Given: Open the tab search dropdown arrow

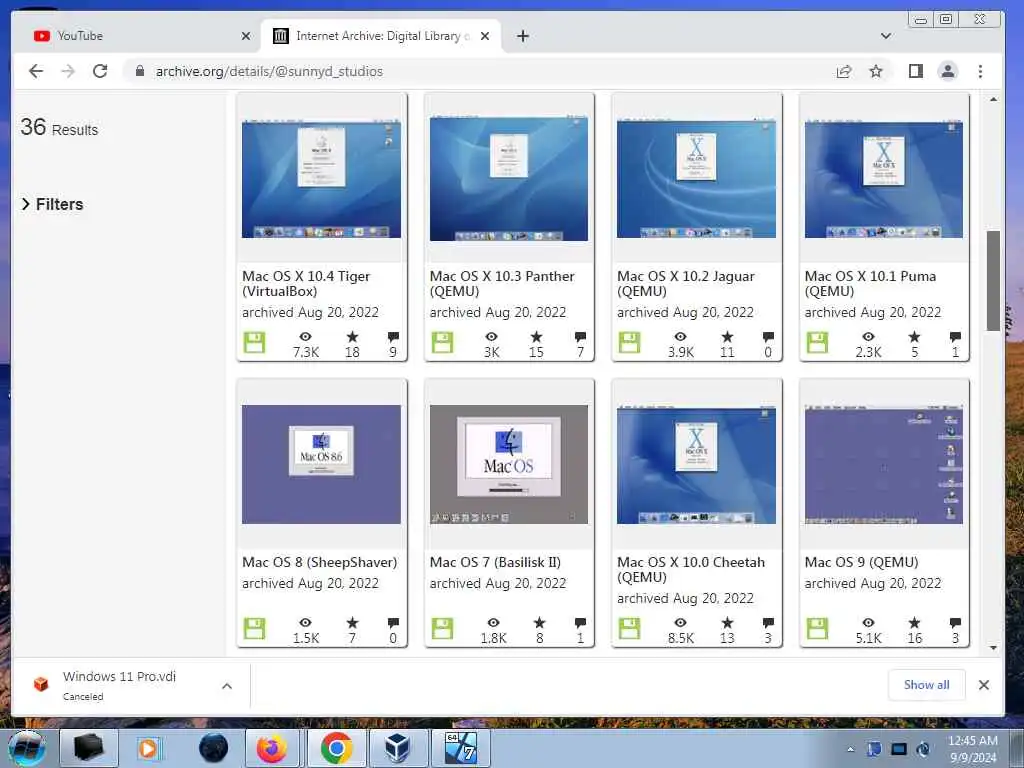Looking at the screenshot, I should [x=886, y=36].
